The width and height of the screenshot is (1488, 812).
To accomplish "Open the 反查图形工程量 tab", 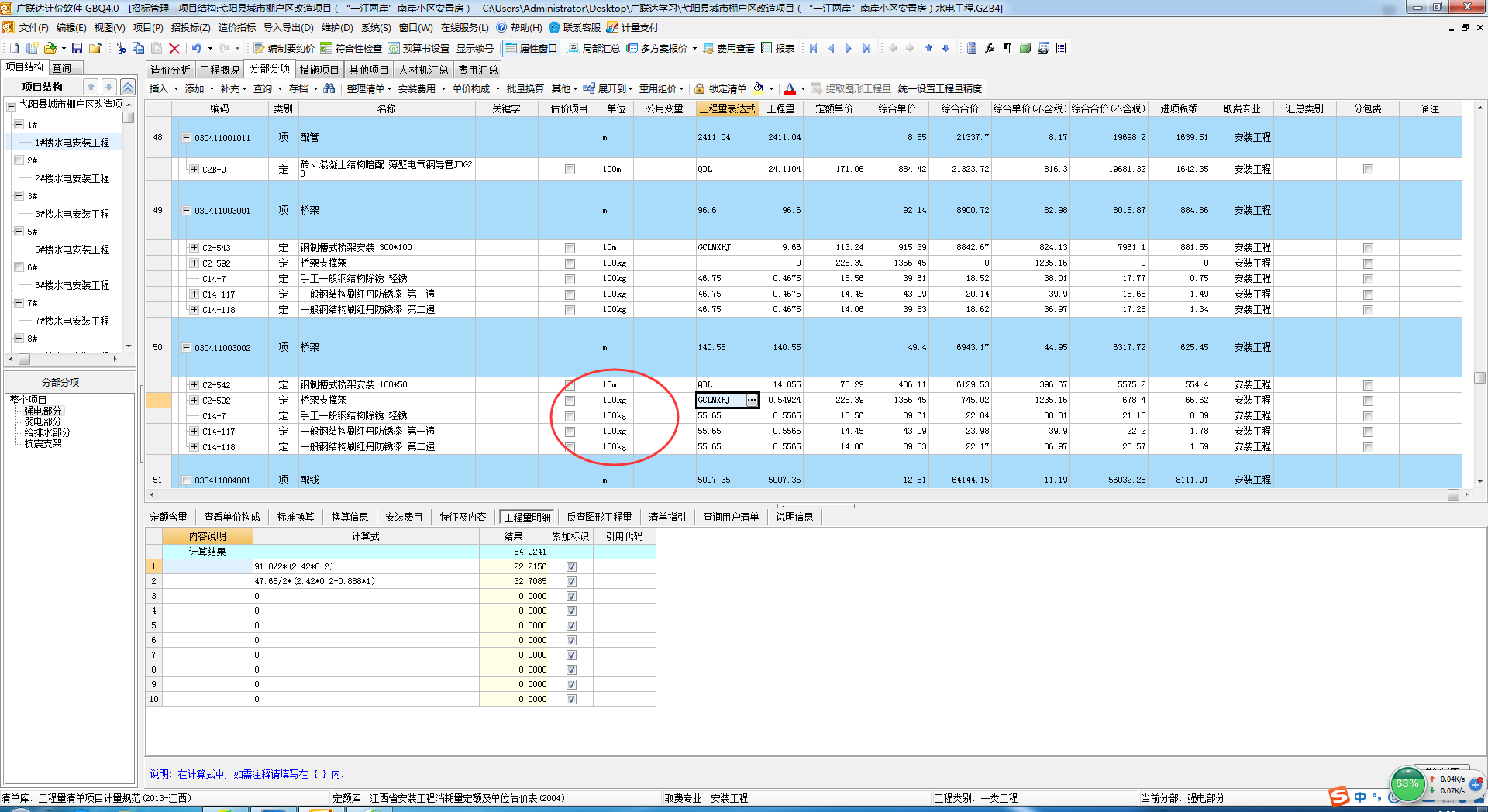I will click(599, 517).
